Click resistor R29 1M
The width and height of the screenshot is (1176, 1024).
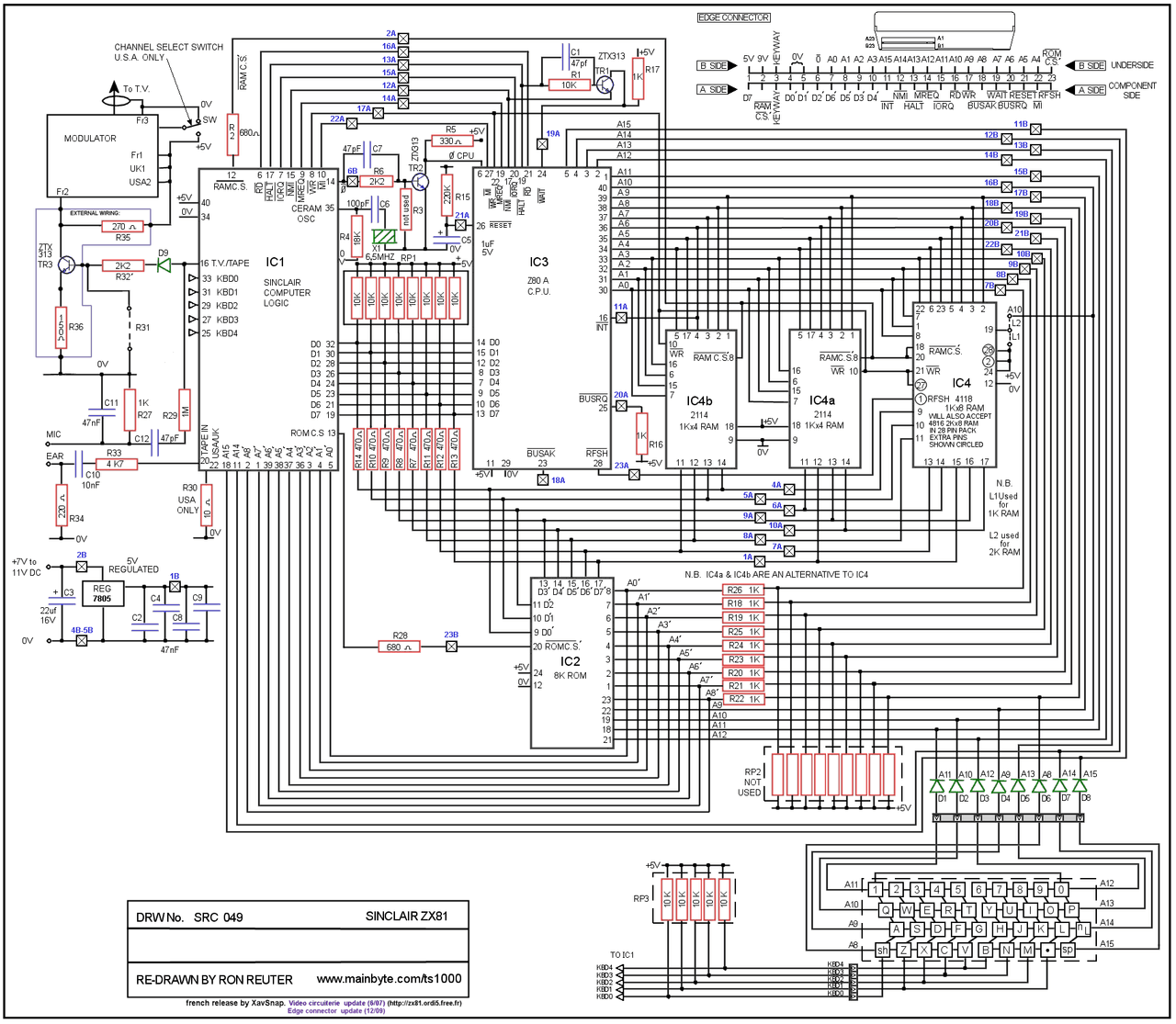tap(185, 411)
